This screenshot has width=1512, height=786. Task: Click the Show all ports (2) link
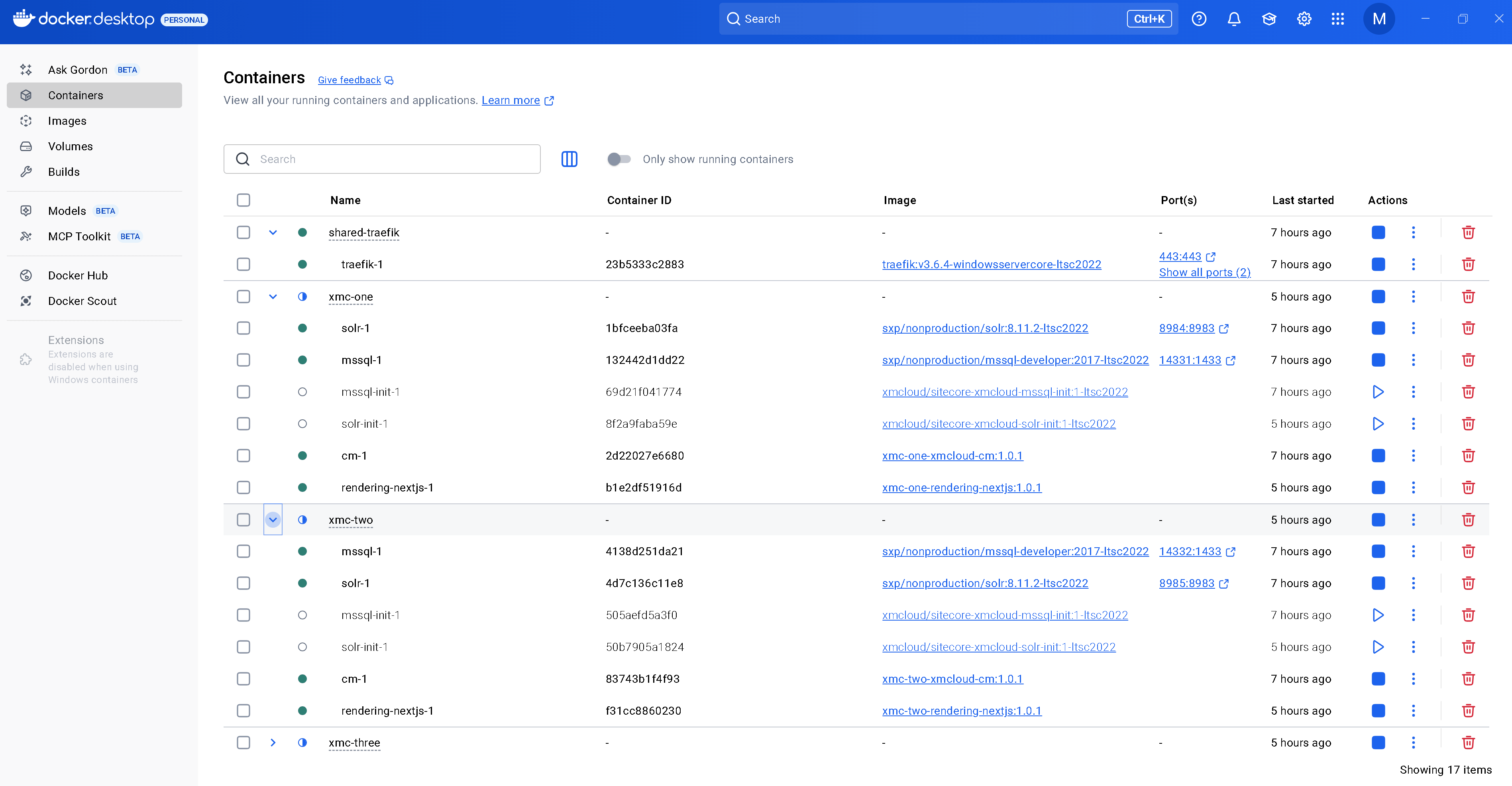click(1204, 272)
